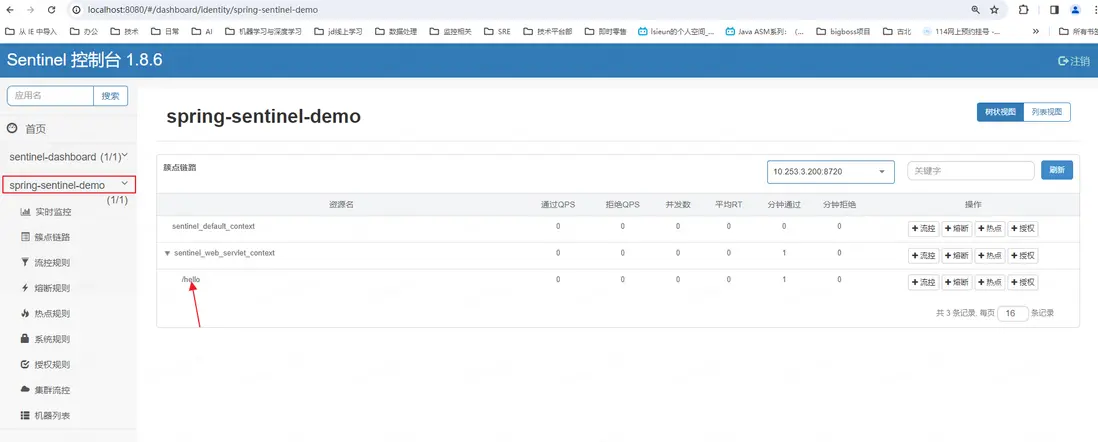Switch to 树状视图 tree view
Image resolution: width=1098 pixels, height=442 pixels.
1000,112
